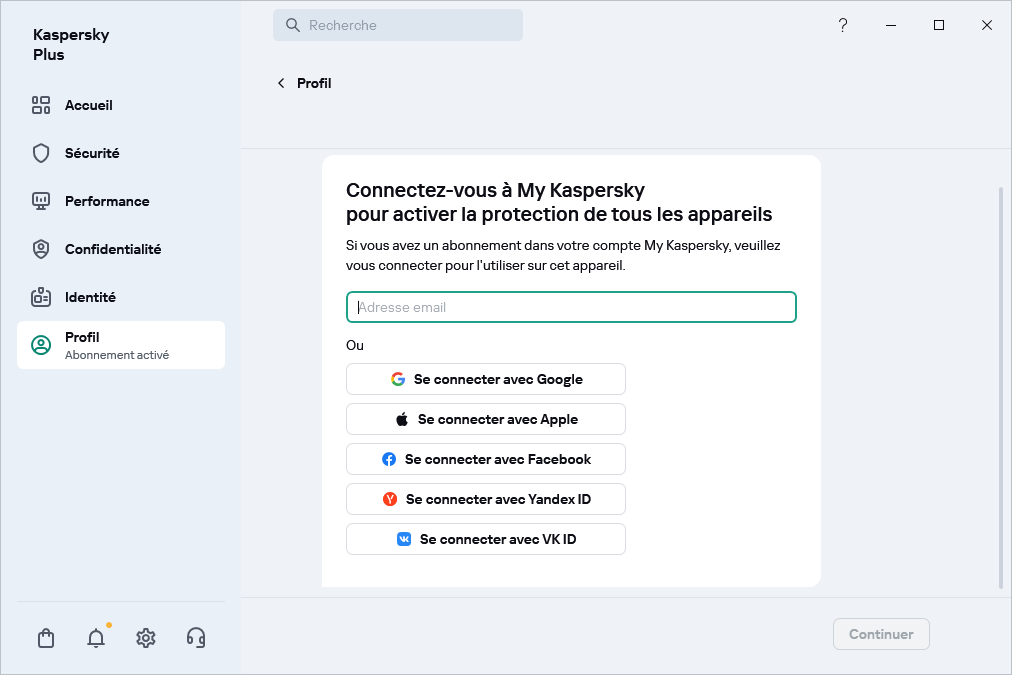1012x675 pixels.
Task: Open the Performance monitor section
Action: click(x=40, y=201)
